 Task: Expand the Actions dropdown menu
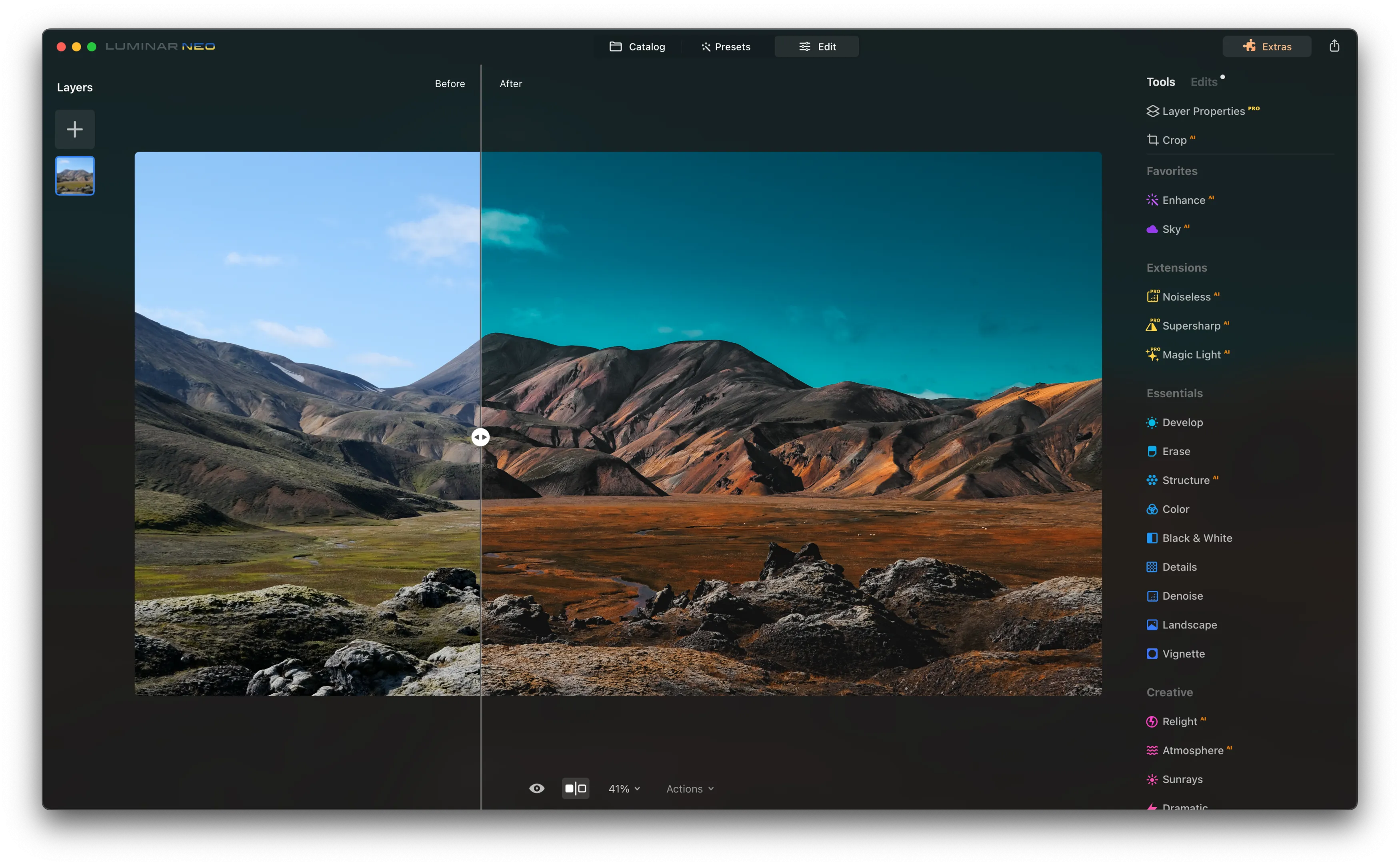[690, 789]
